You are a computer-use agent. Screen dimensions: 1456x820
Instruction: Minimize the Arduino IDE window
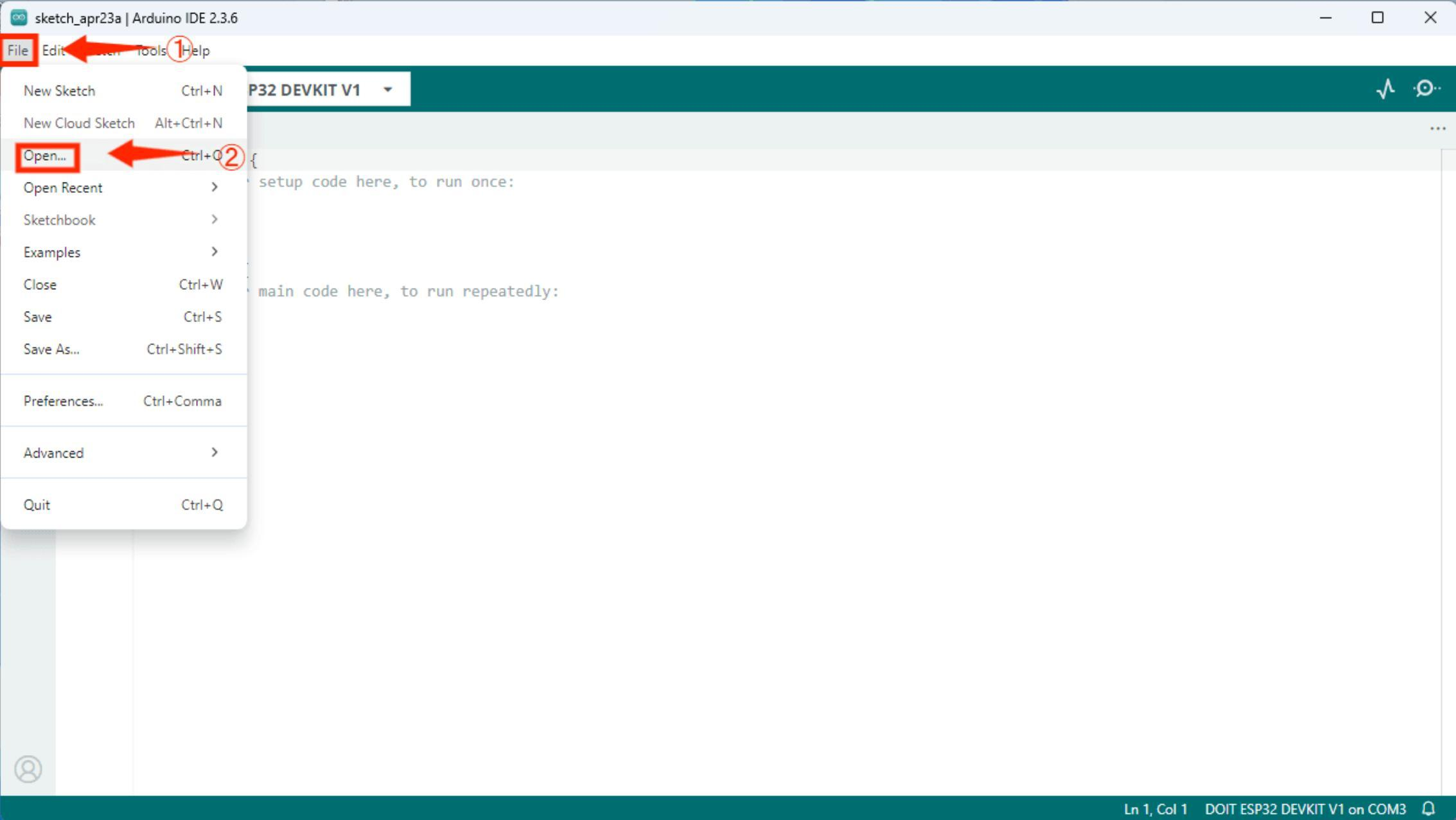click(1325, 17)
